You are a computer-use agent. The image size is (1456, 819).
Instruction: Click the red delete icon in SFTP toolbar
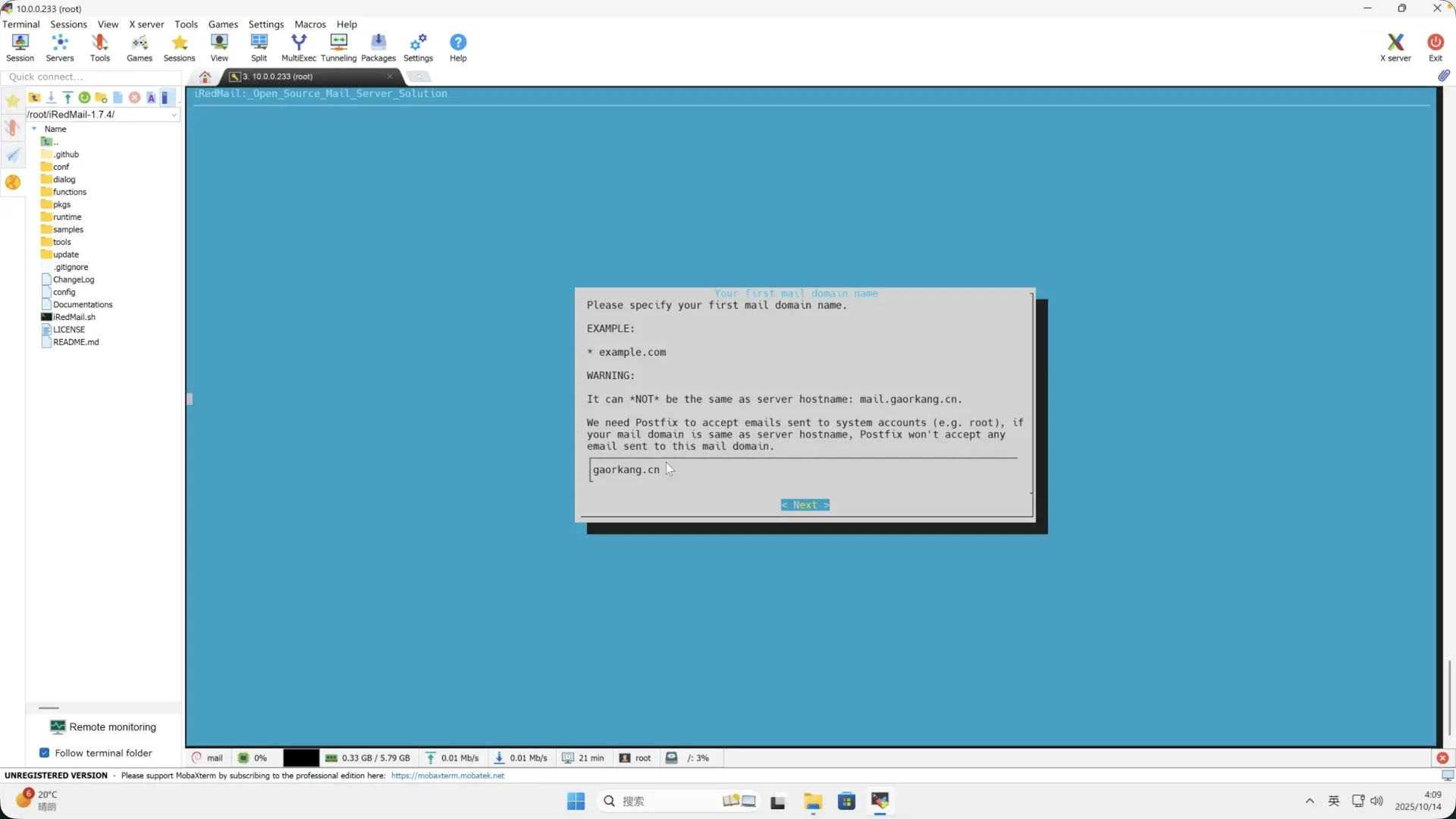pos(134,98)
